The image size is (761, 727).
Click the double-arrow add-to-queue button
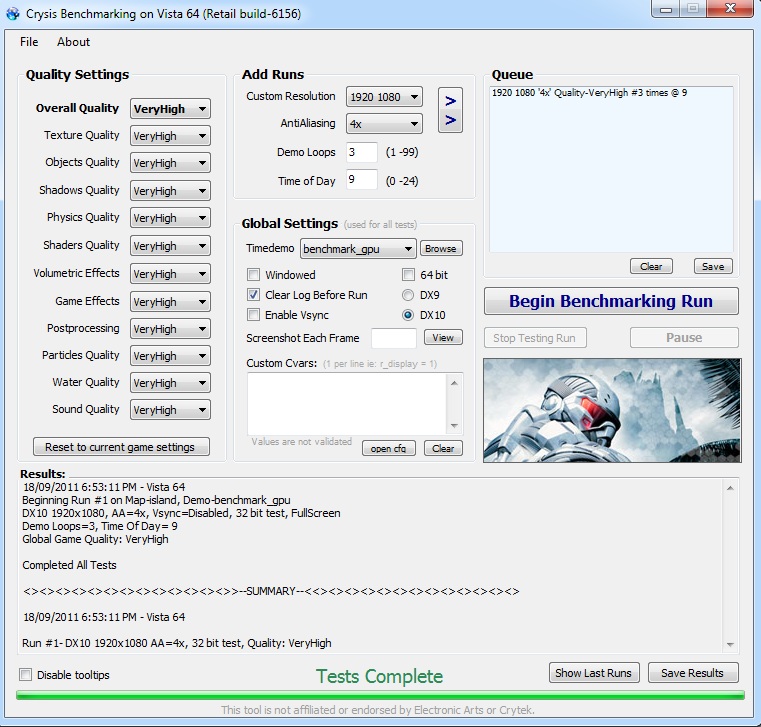pyautogui.click(x=450, y=110)
